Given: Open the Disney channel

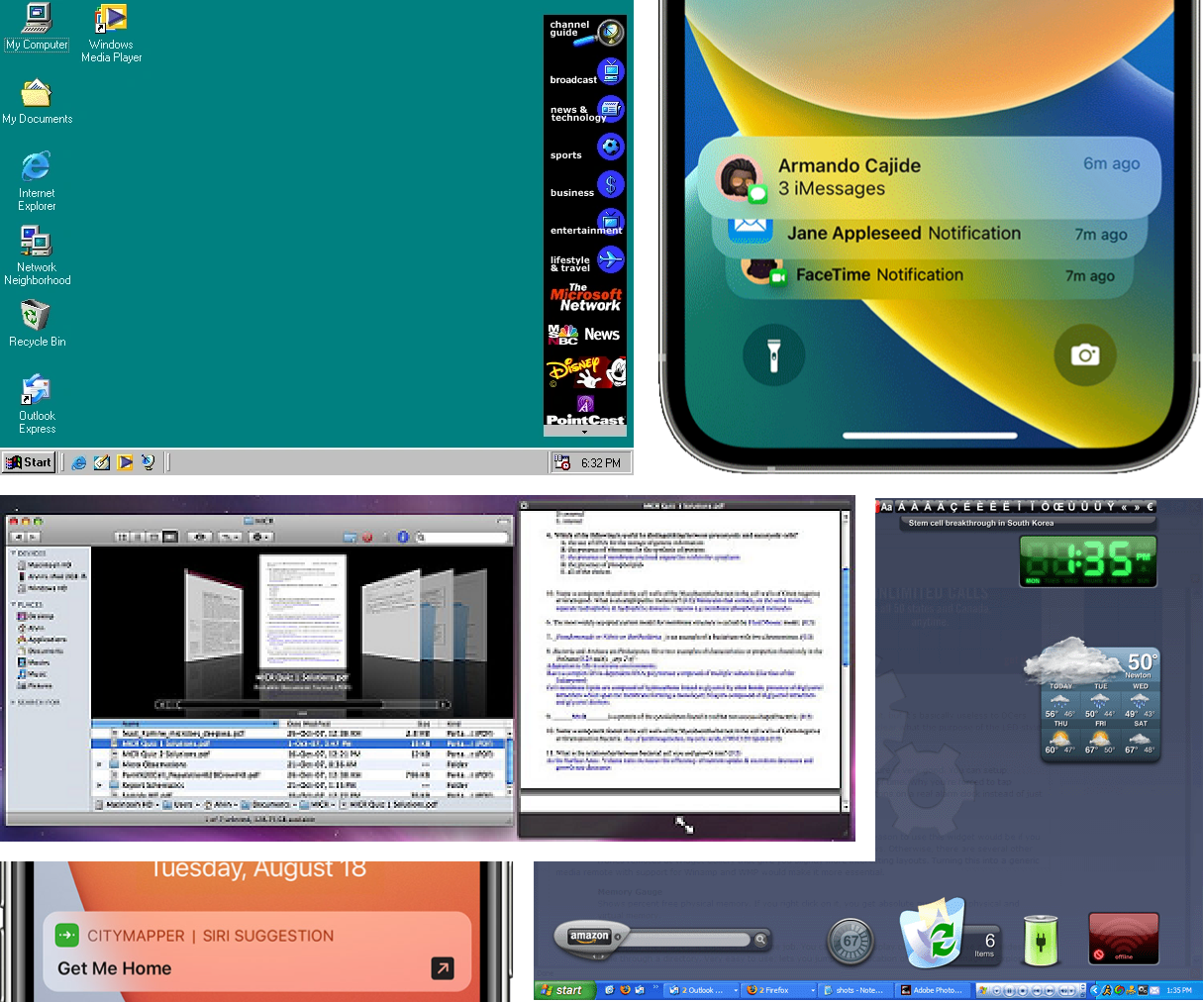Looking at the screenshot, I should click(586, 372).
